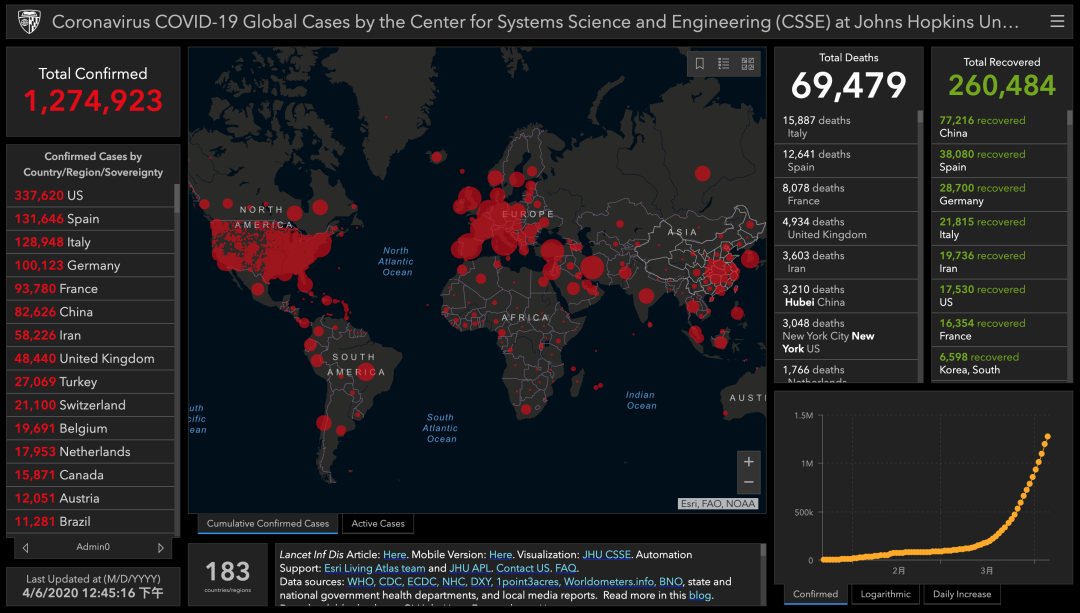This screenshot has width=1080, height=613.
Task: Select Netherlands in confirmed cases list
Action: (90, 452)
